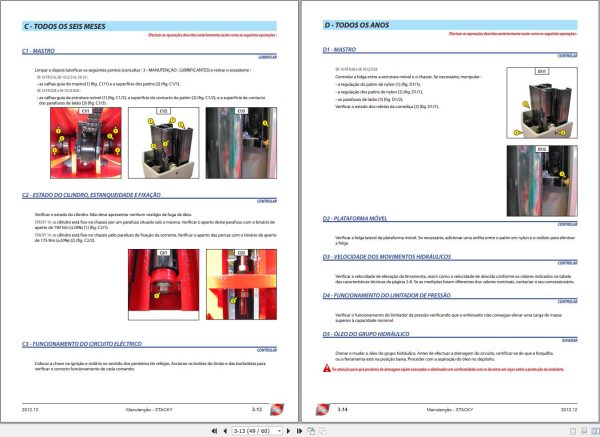Click heading D - TODOS OS ANOS
Screen dimensions: 600x437
[x=357, y=25]
